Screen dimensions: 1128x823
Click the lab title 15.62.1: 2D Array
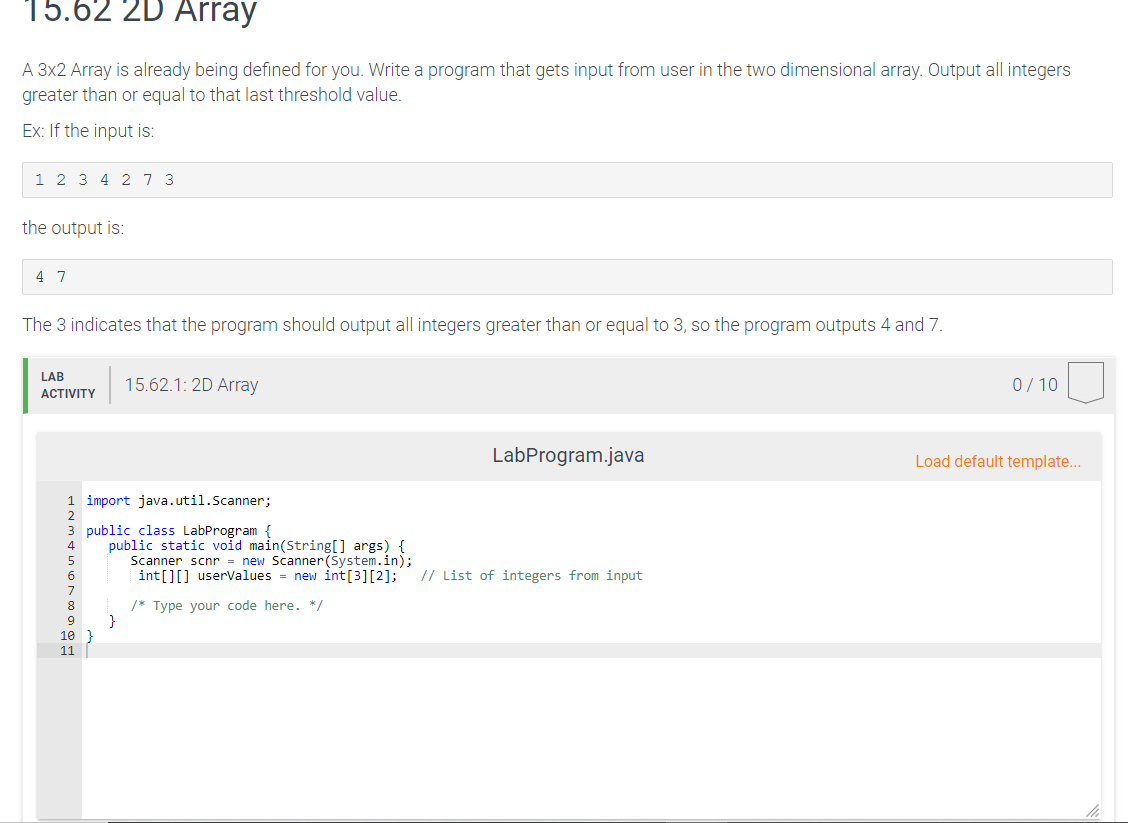pyautogui.click(x=191, y=384)
